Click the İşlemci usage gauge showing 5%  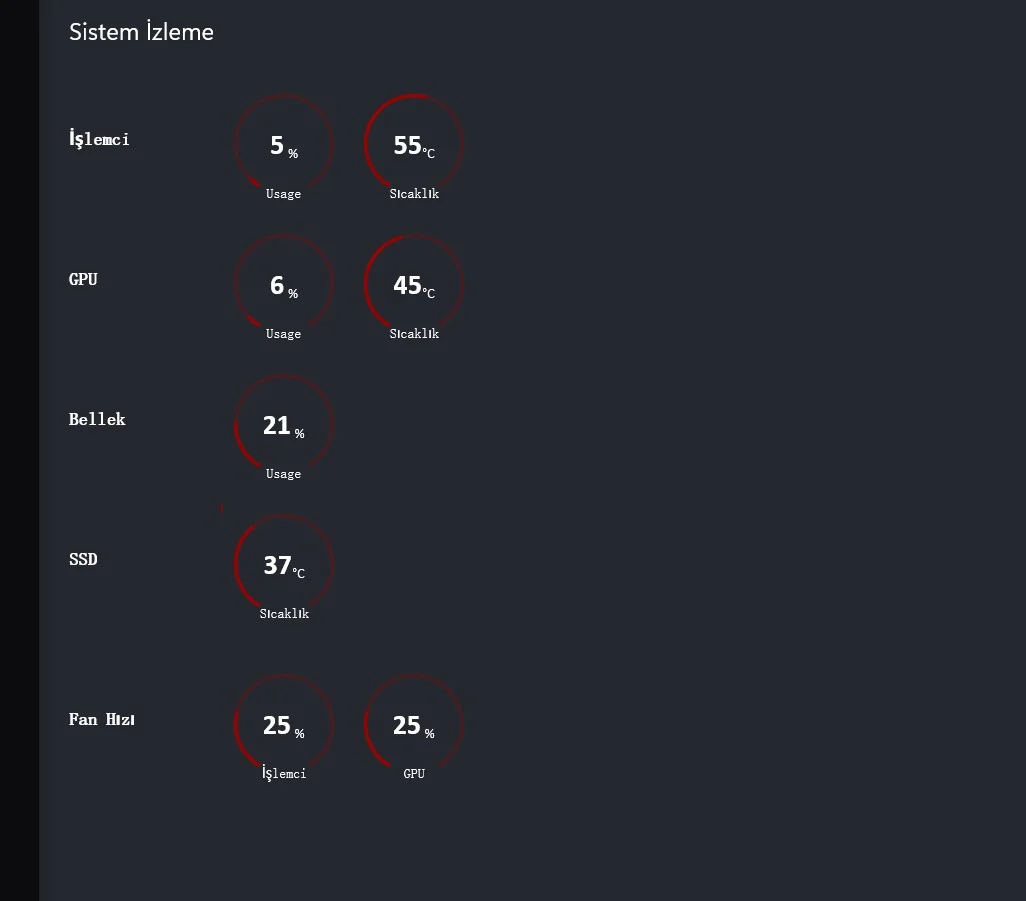(283, 144)
